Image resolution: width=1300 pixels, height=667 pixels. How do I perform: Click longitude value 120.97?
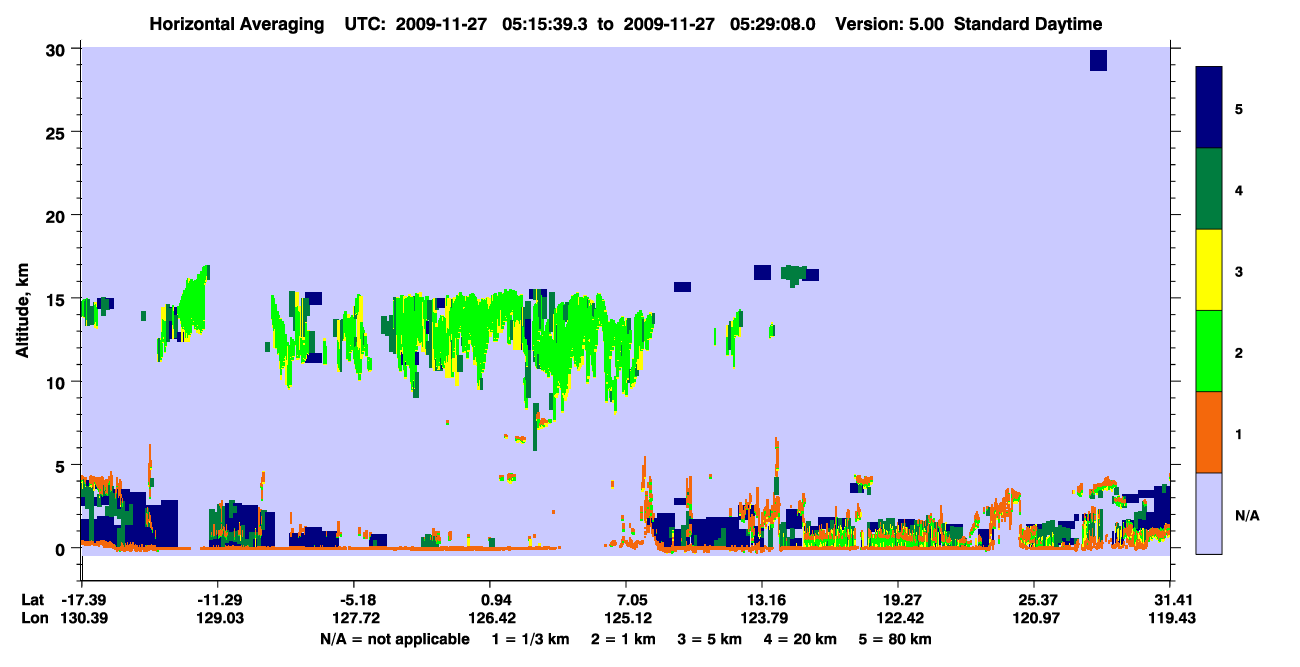click(1034, 619)
